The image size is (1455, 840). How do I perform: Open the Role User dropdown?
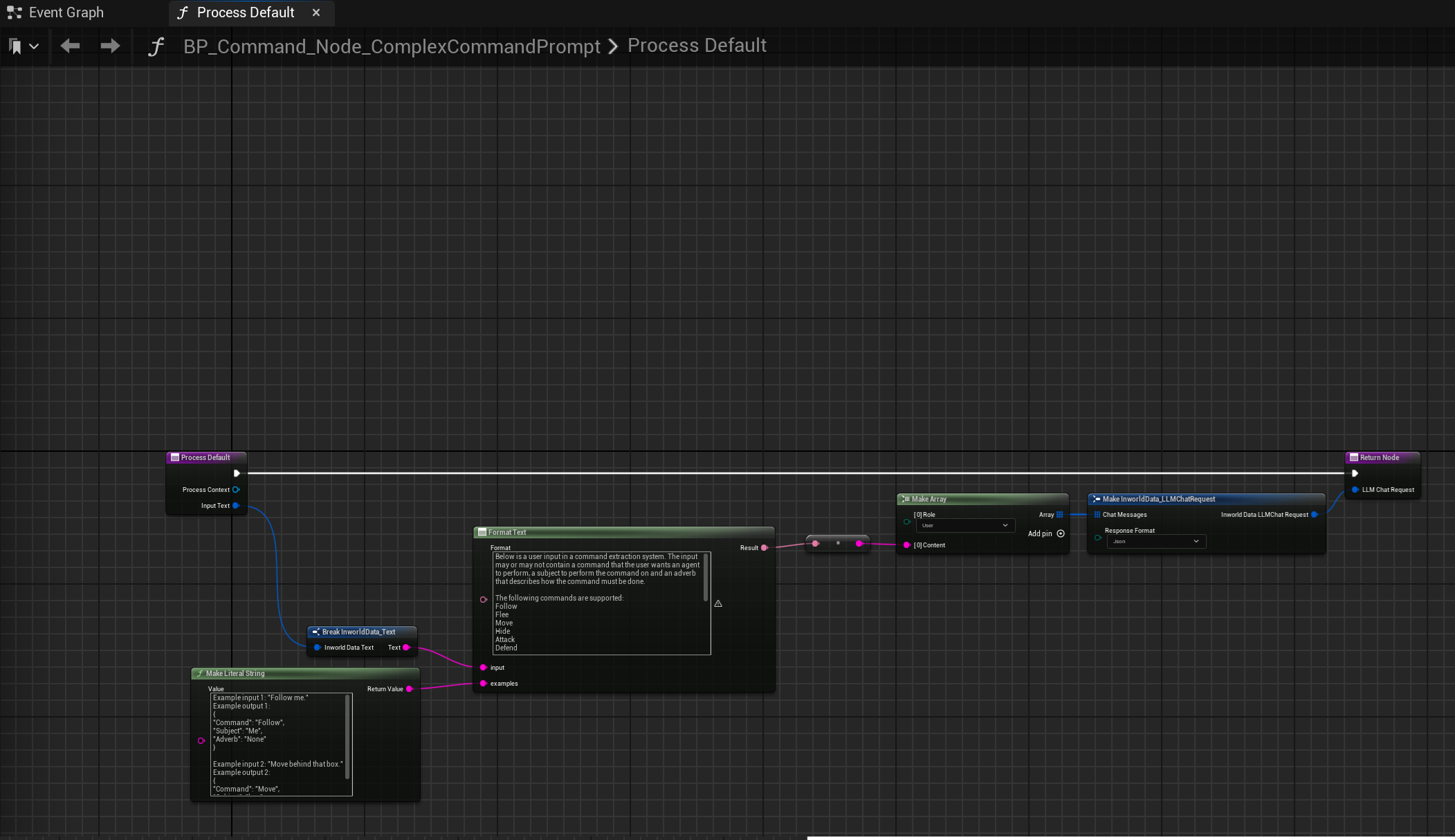(965, 526)
